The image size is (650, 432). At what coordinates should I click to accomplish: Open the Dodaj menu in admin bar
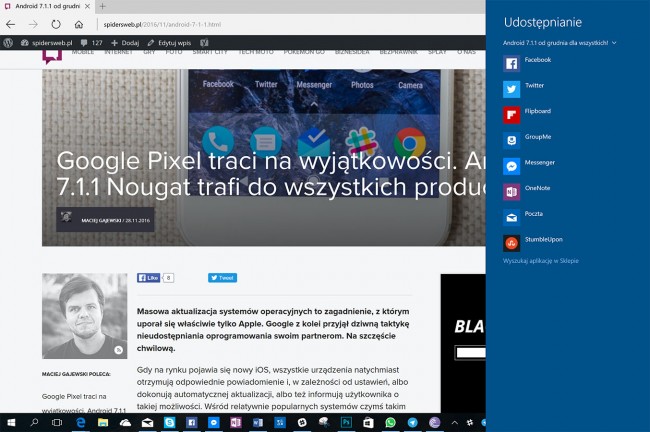125,43
